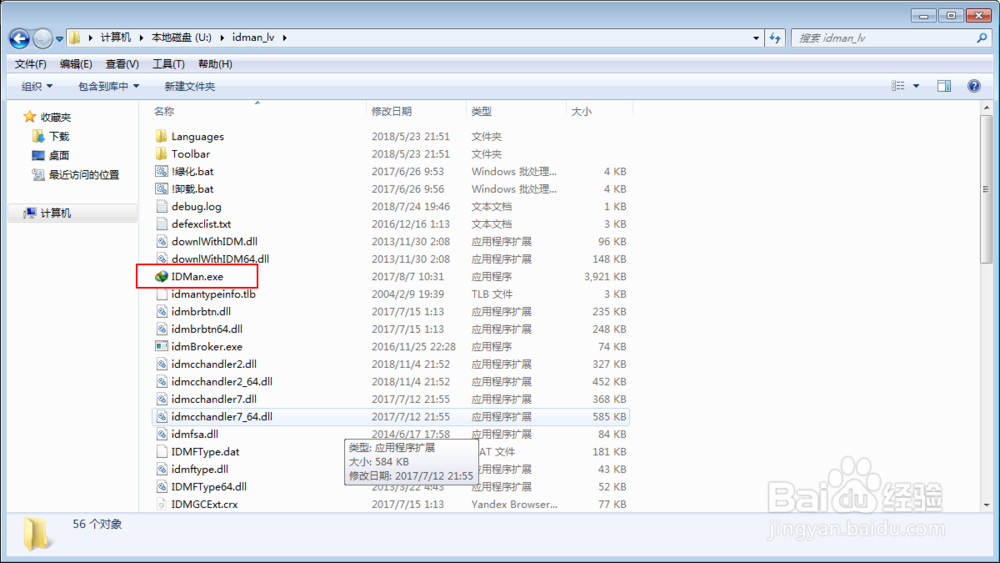The height and width of the screenshot is (563, 1000).
Task: Open the more view options arrow
Action: tap(916, 86)
